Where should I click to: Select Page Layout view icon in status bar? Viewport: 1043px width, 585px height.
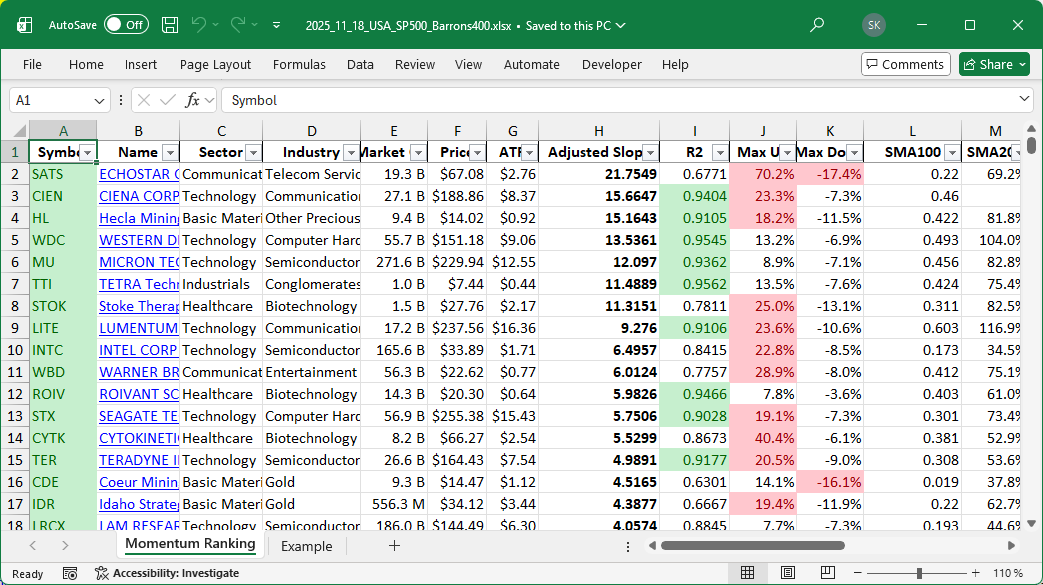[x=788, y=573]
